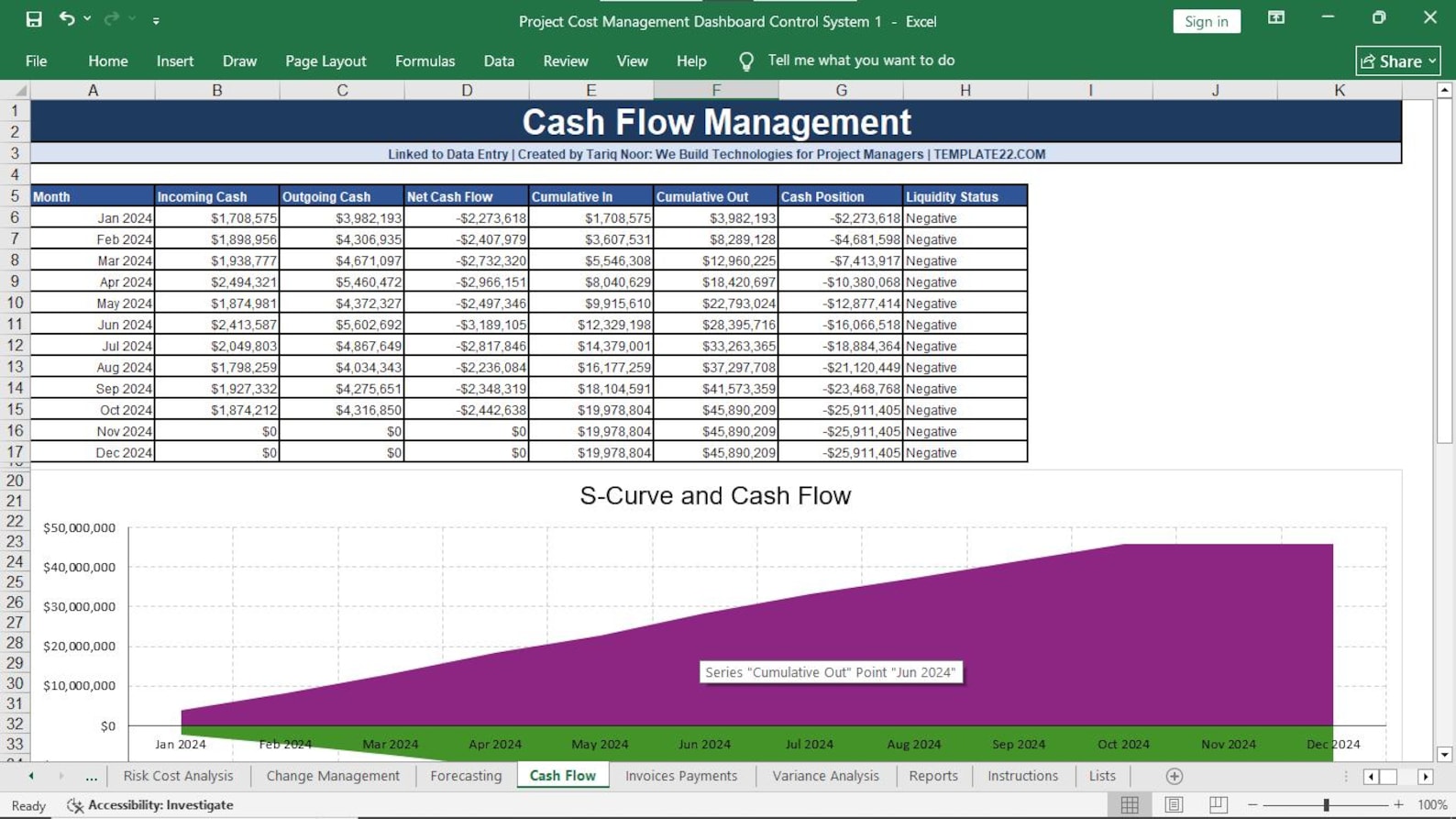Click horizontal scrollbar left arrow
Viewport: 1456px width, 819px height.
pos(1371,777)
